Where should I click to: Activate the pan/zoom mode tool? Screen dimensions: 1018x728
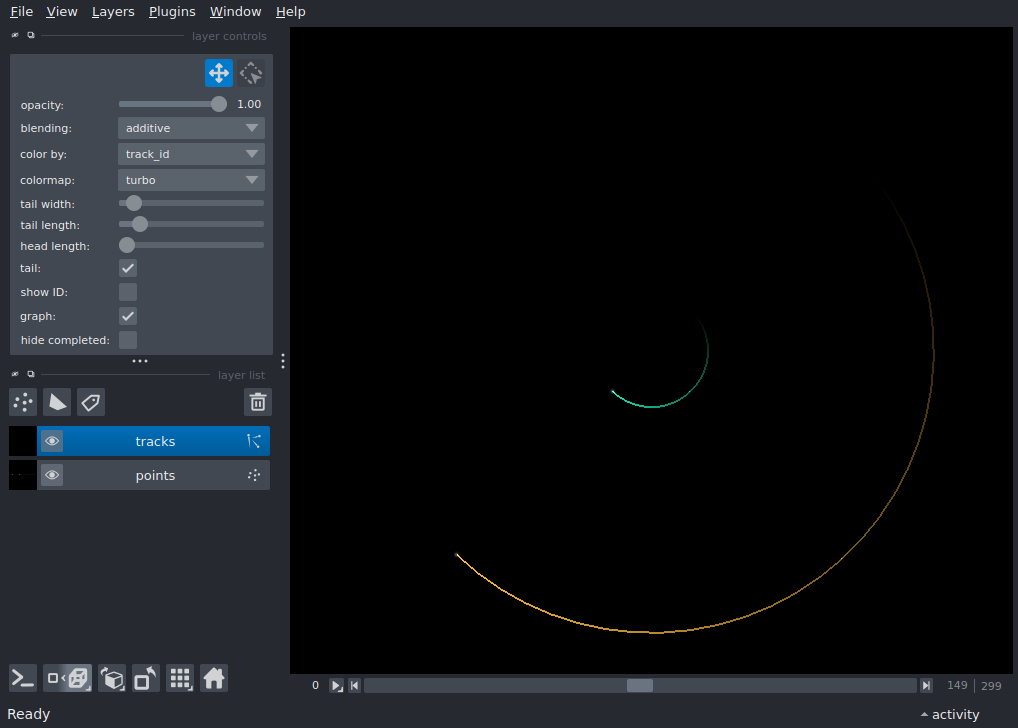219,72
